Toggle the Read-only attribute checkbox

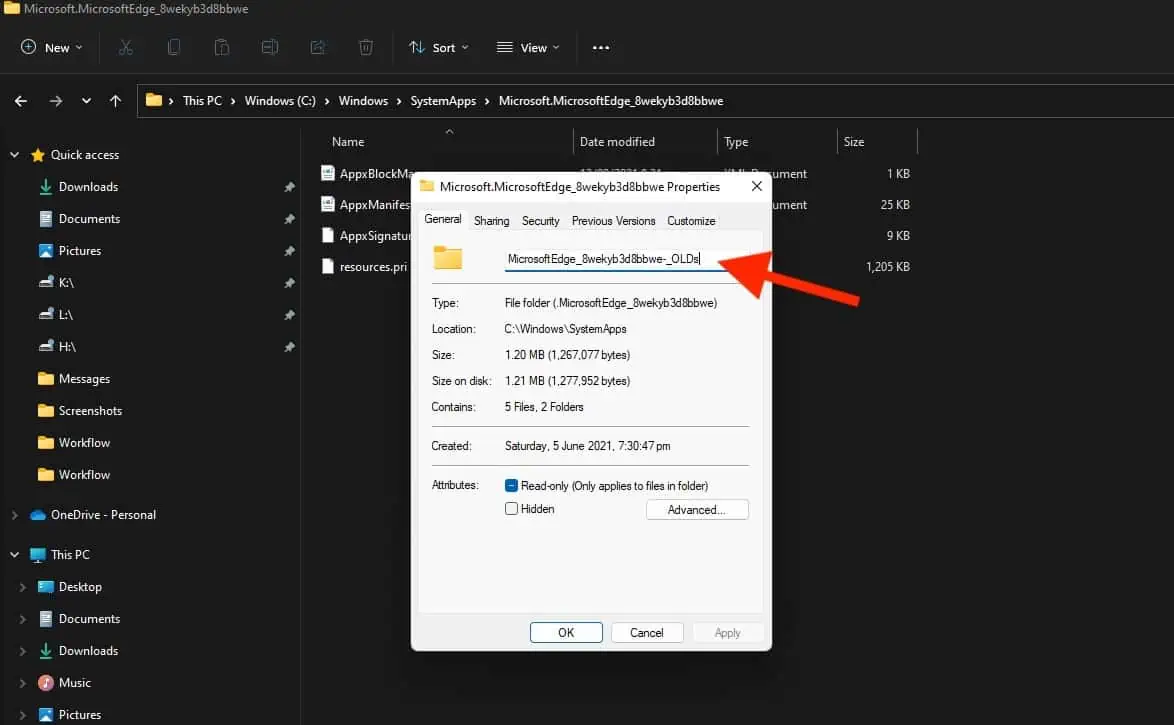click(511, 485)
